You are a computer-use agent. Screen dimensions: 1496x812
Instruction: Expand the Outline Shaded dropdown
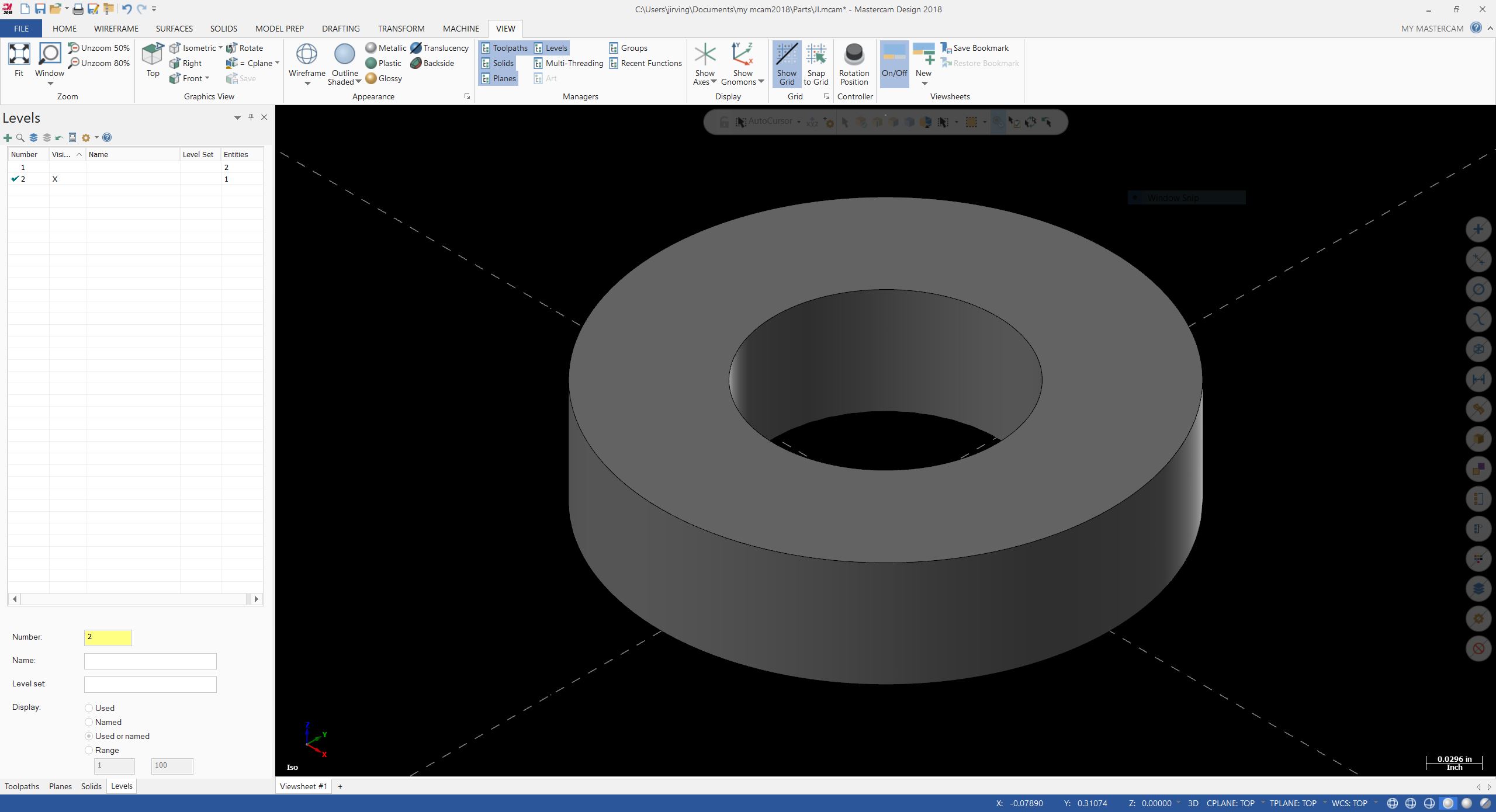coord(358,82)
